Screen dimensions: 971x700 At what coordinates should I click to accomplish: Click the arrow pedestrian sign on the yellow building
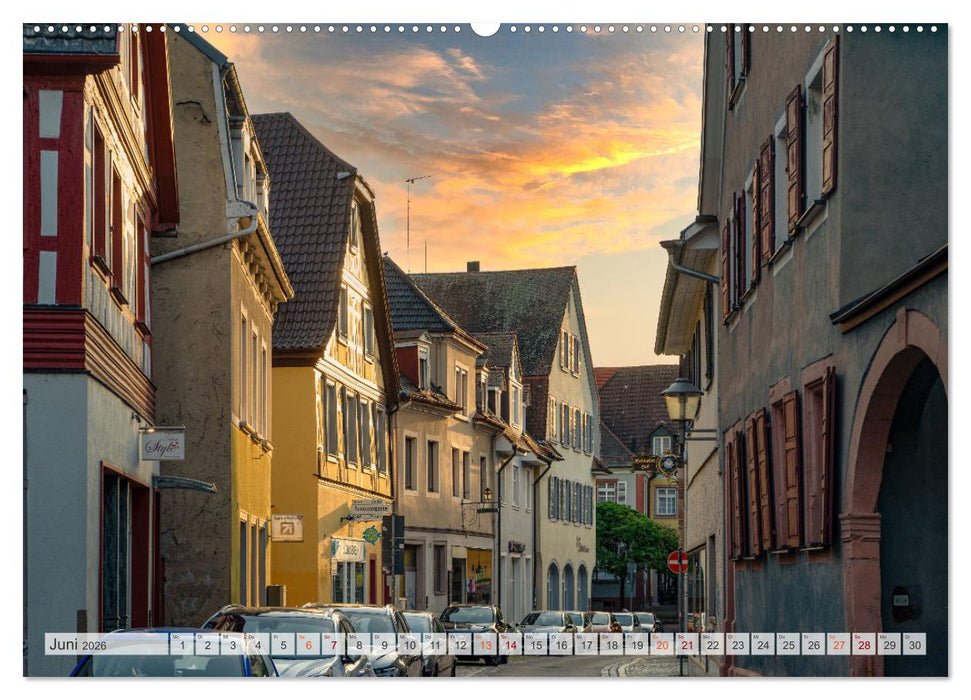click(x=287, y=528)
